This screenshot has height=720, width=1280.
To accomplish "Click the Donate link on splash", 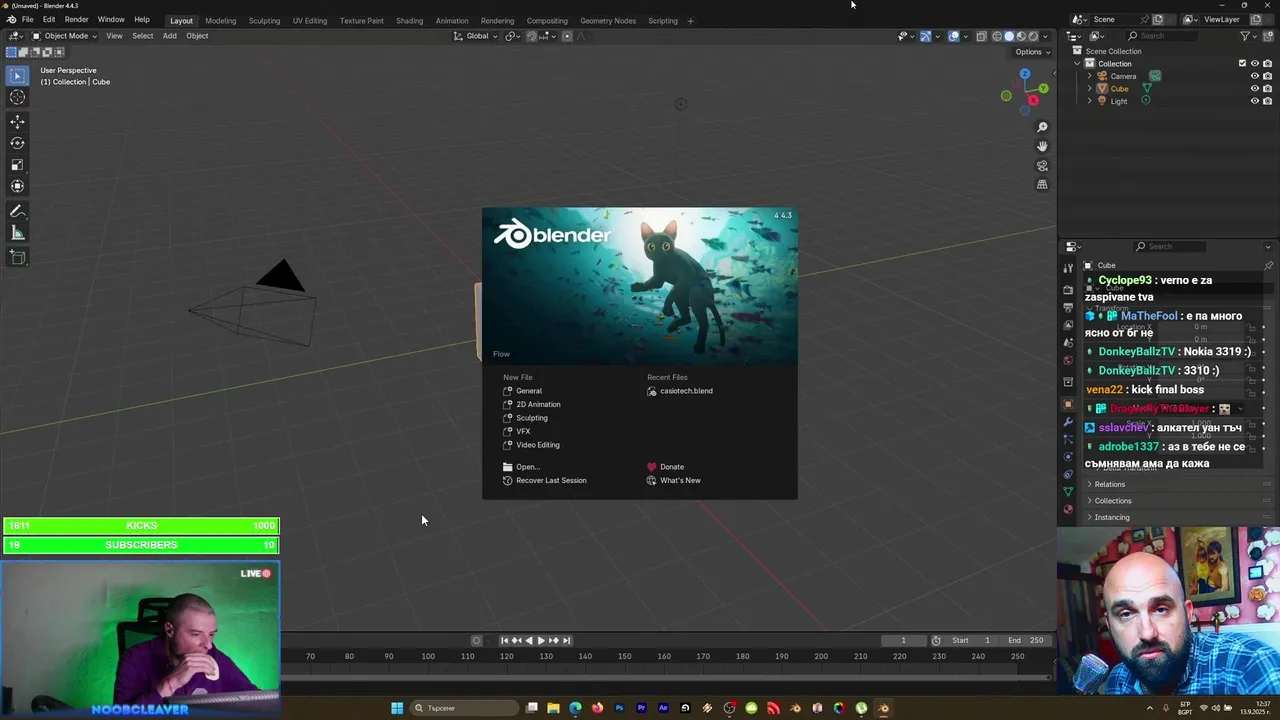I will click(672, 467).
